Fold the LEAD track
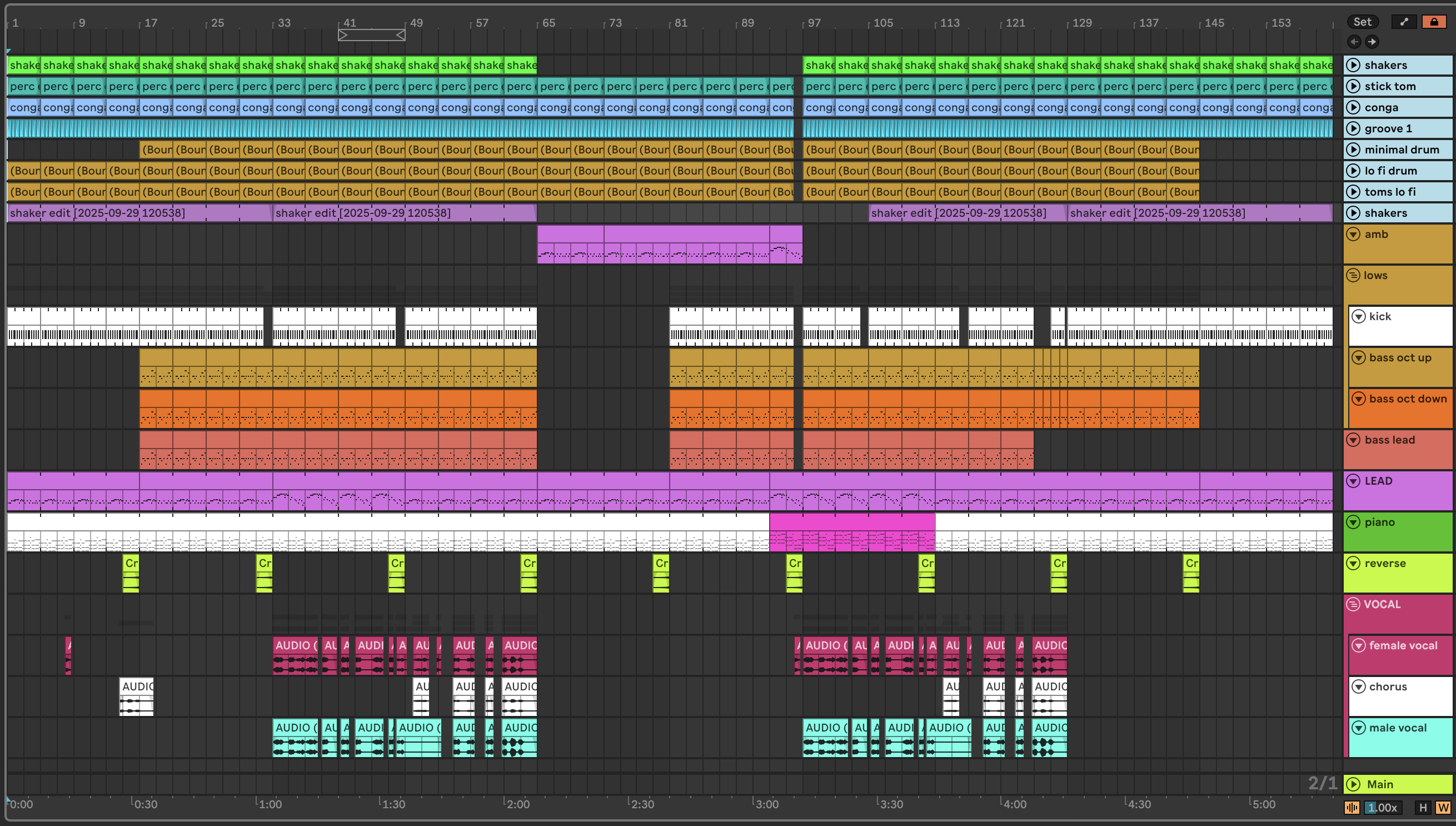Image resolution: width=1456 pixels, height=826 pixels. click(1353, 481)
